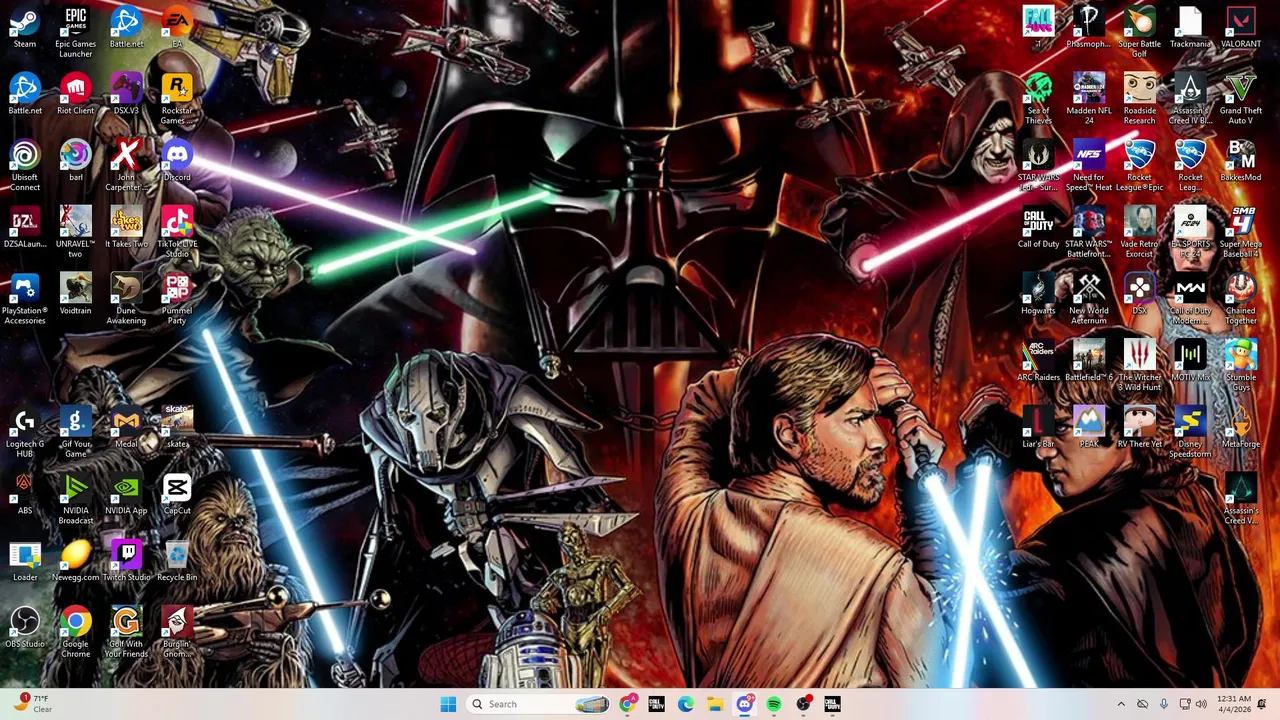
Task: Open the PlayStation Accessories icon
Action: pos(25,299)
